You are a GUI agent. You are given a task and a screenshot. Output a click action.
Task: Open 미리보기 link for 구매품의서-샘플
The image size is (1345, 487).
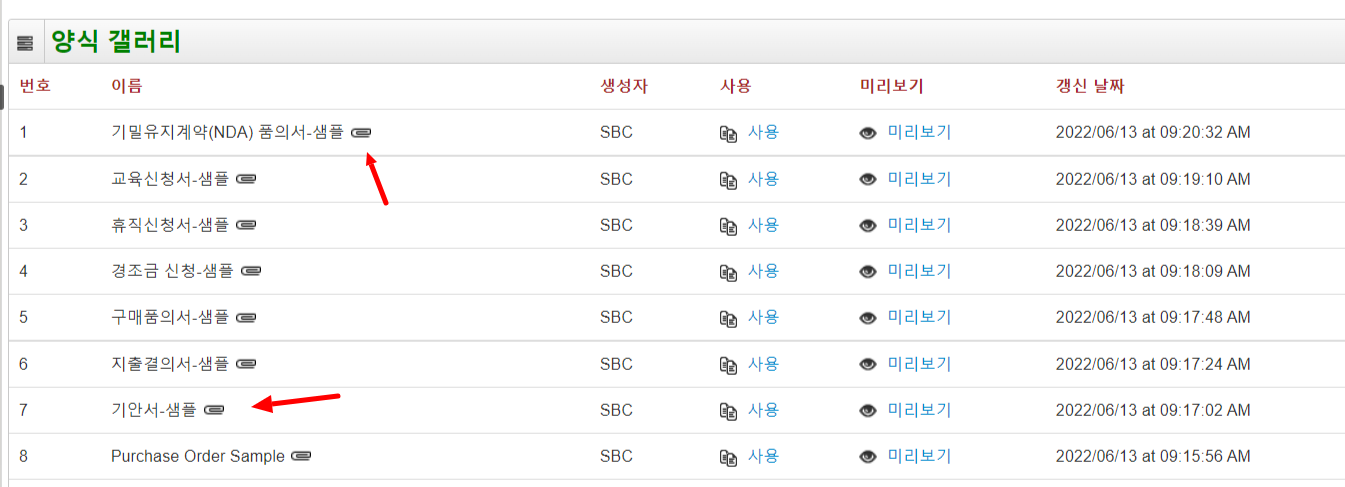pos(919,317)
